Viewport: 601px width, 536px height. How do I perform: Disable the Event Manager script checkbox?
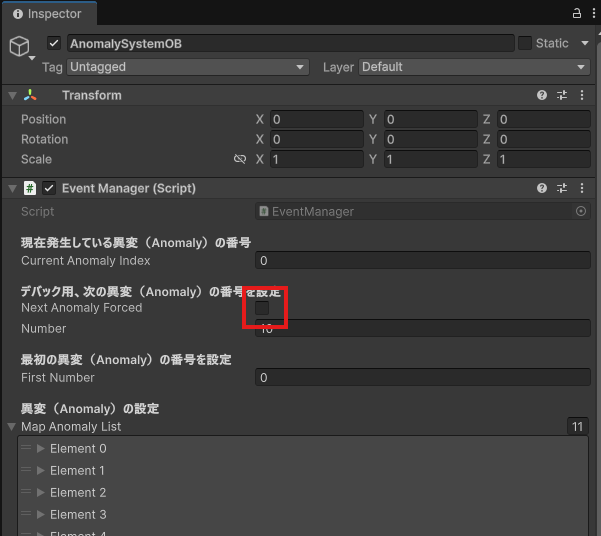pyautogui.click(x=49, y=188)
